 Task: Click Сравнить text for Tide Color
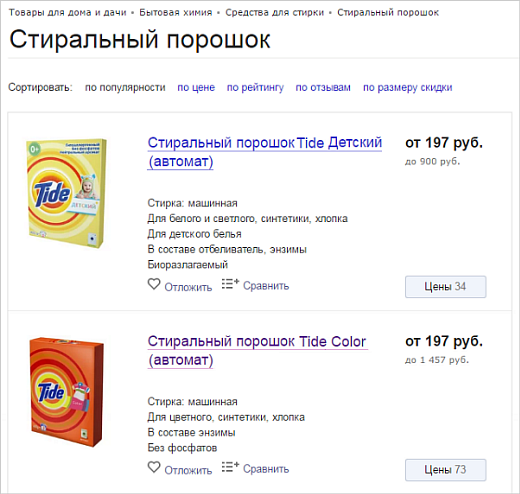coord(266,469)
